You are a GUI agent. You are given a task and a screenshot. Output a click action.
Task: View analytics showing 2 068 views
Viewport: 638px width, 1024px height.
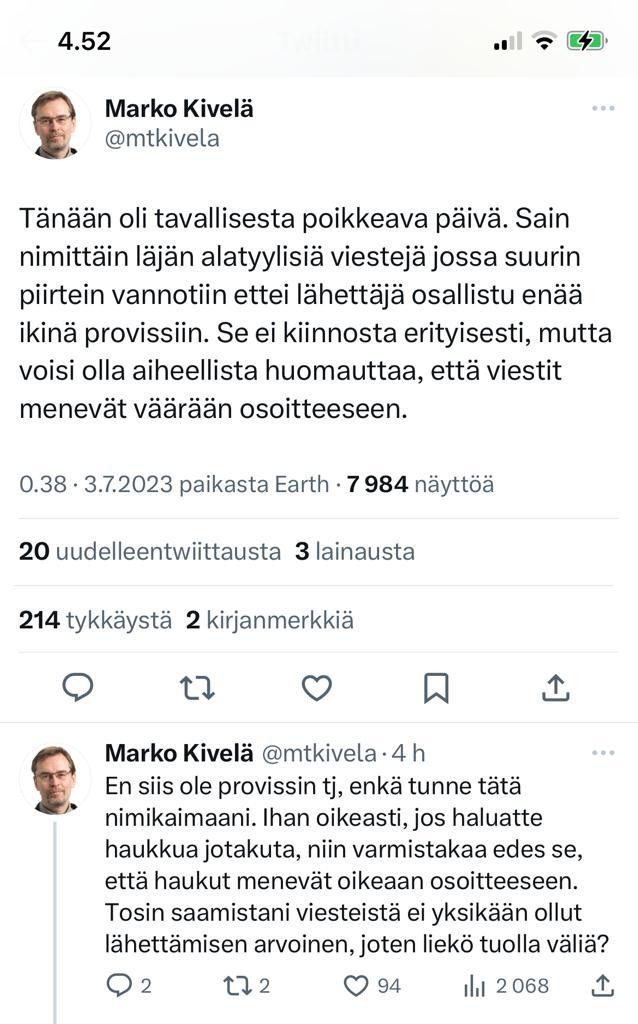click(x=474, y=986)
